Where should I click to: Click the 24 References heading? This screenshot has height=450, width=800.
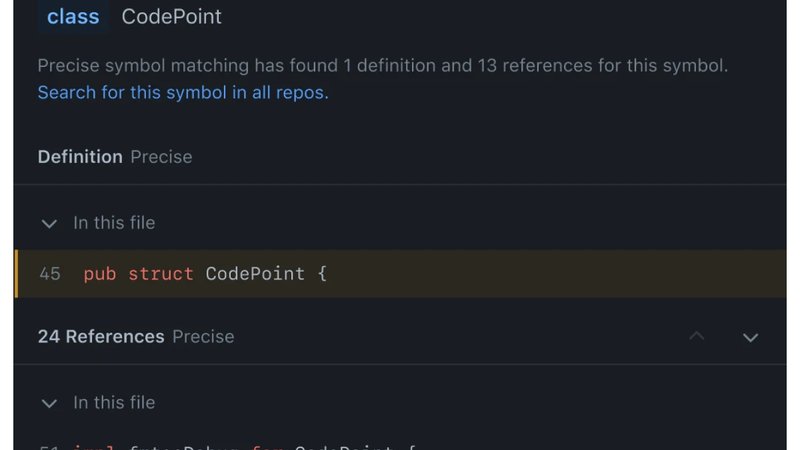coord(101,337)
